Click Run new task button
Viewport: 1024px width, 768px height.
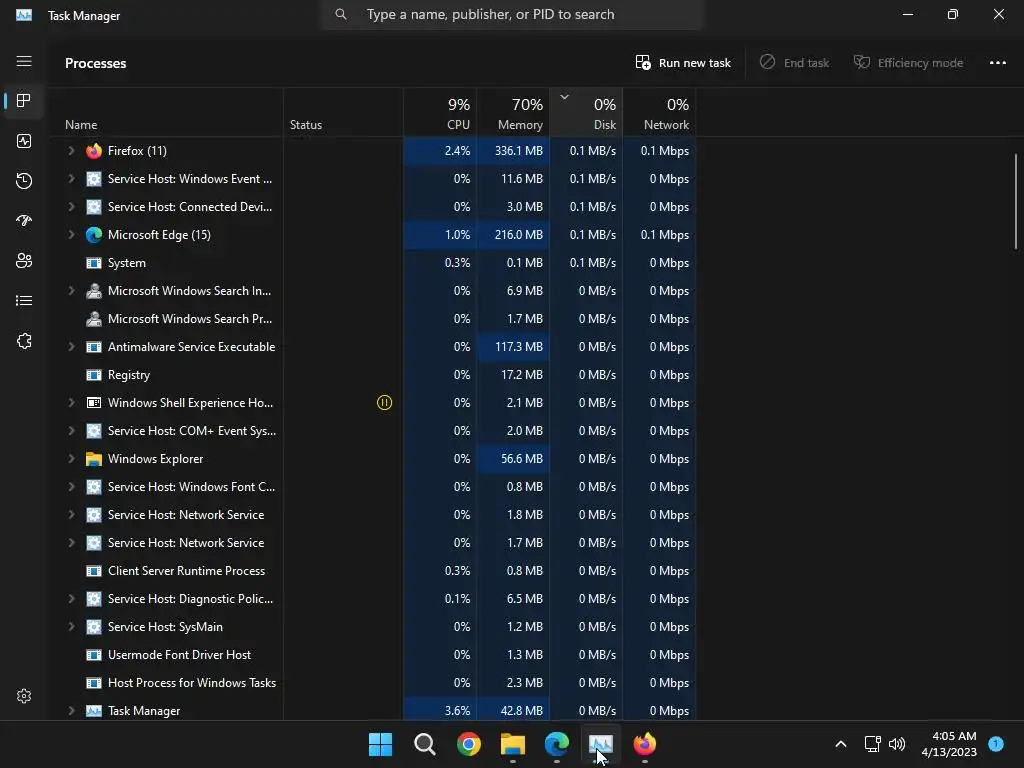point(683,63)
